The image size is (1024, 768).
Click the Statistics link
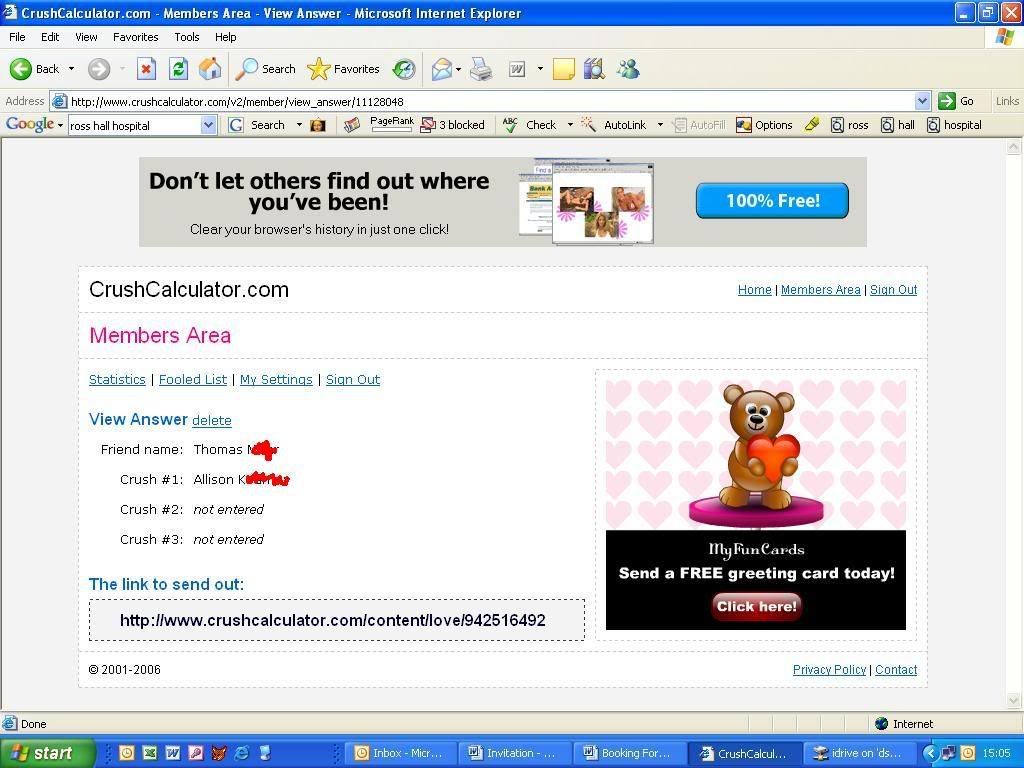click(x=117, y=379)
